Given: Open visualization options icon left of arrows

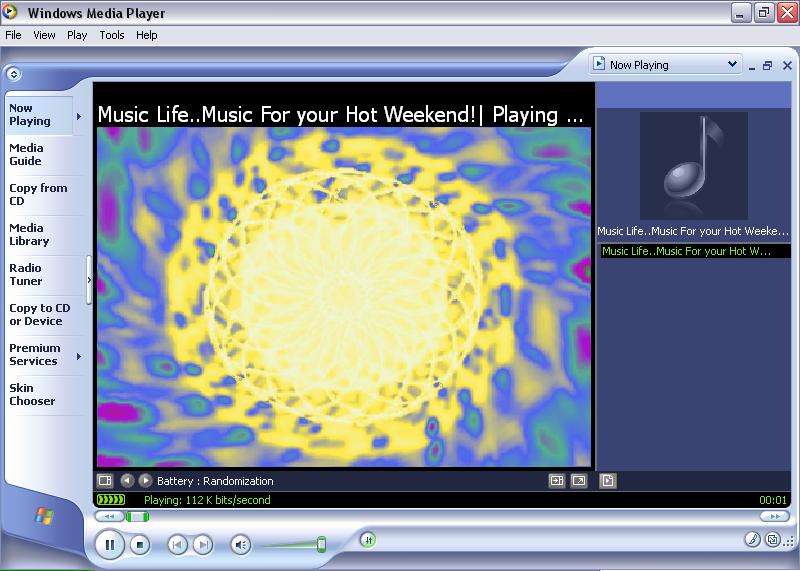Looking at the screenshot, I should tap(105, 481).
